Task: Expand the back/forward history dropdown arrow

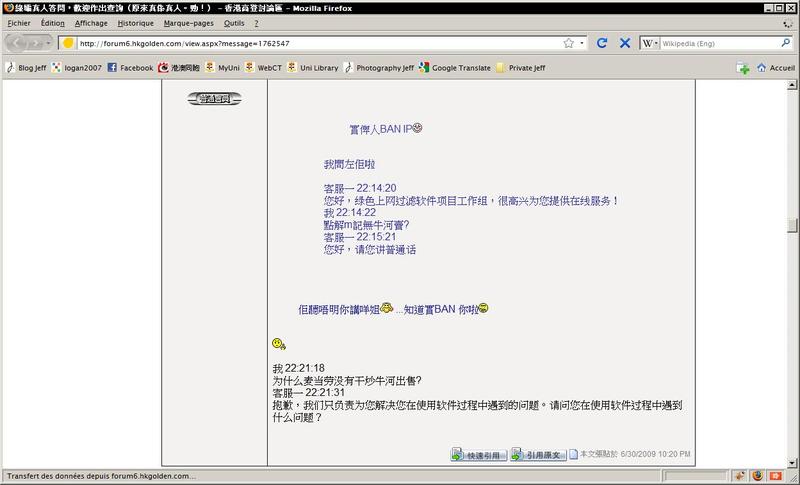Action: [x=50, y=44]
